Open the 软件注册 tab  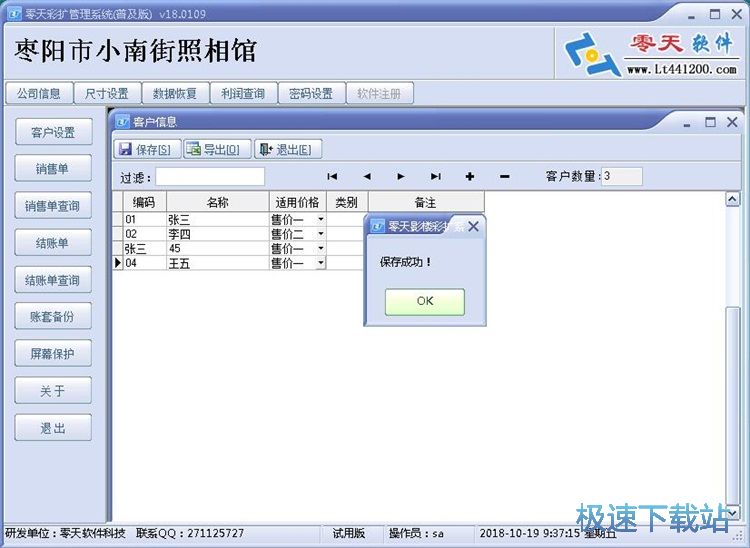click(x=379, y=93)
